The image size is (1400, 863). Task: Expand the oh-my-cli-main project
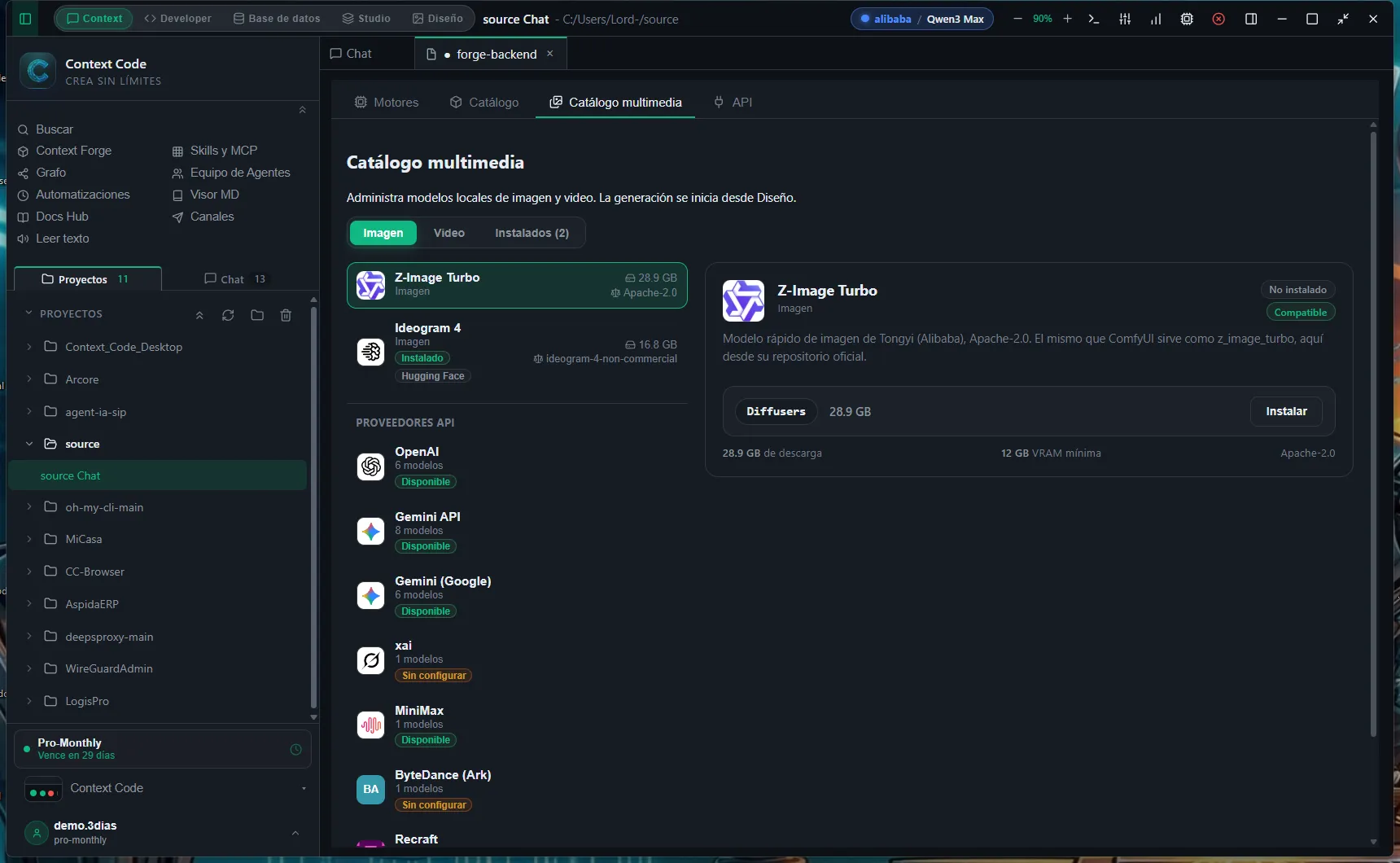29,506
